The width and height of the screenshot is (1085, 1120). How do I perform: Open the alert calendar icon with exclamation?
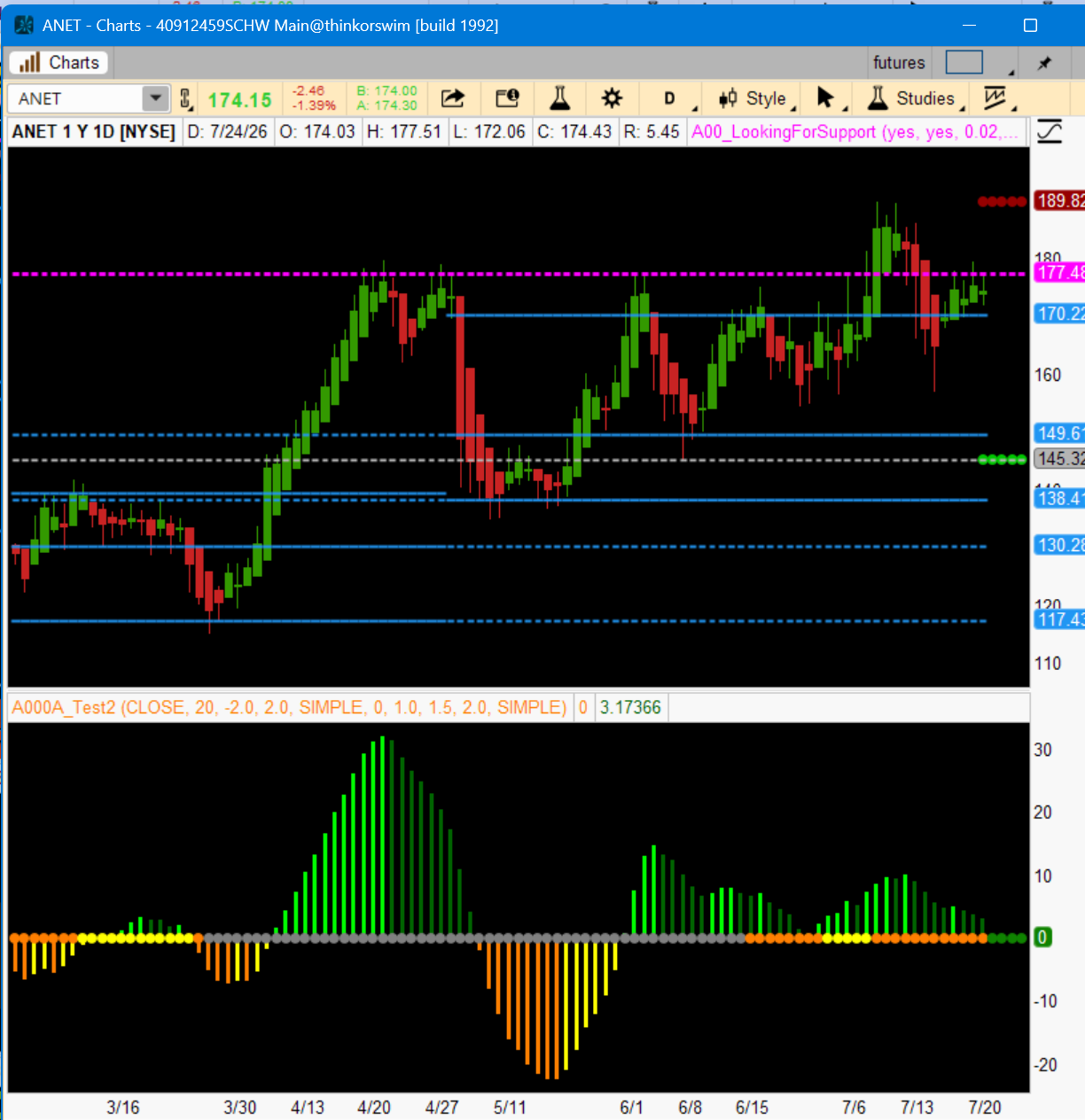(x=507, y=98)
